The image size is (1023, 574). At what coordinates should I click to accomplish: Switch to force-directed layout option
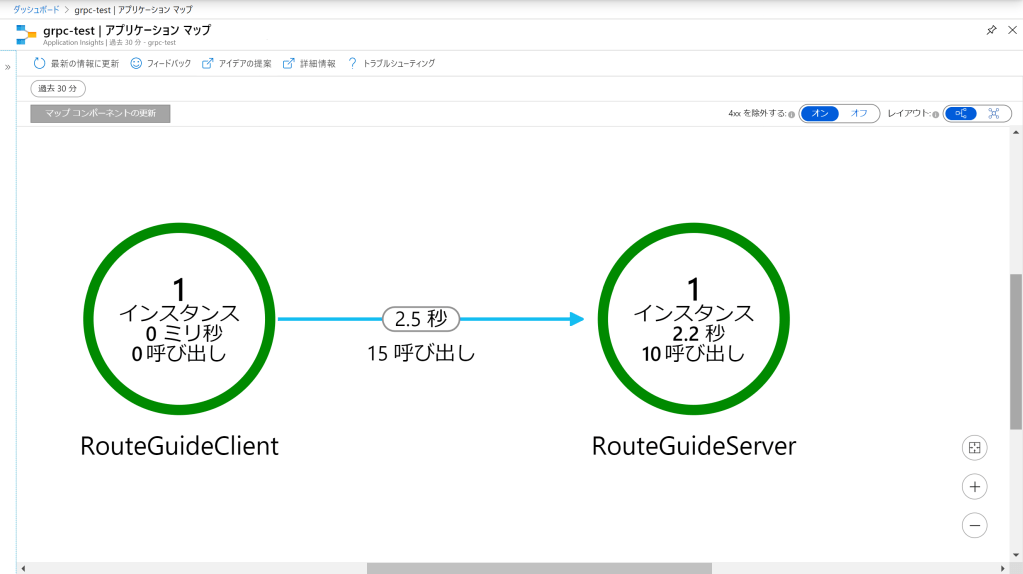pyautogui.click(x=994, y=114)
